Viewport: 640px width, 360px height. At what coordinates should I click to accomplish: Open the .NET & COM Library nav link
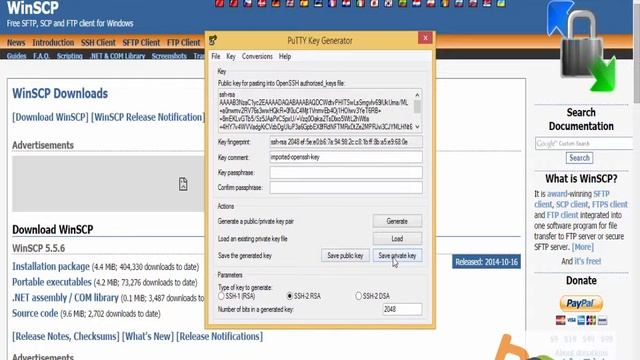(117, 56)
